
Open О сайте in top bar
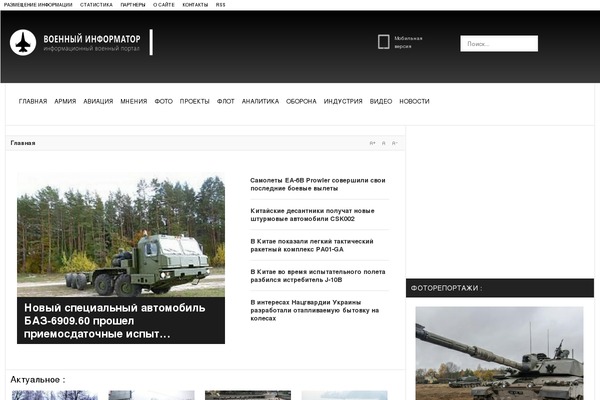(x=163, y=5)
